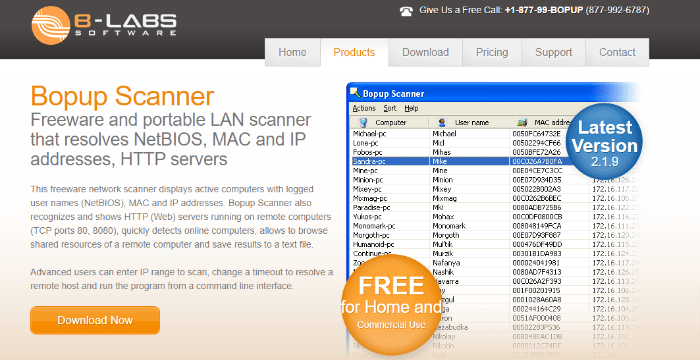Click the FREE for Home and Commercial badge
The width and height of the screenshot is (700, 360).
[391, 305]
